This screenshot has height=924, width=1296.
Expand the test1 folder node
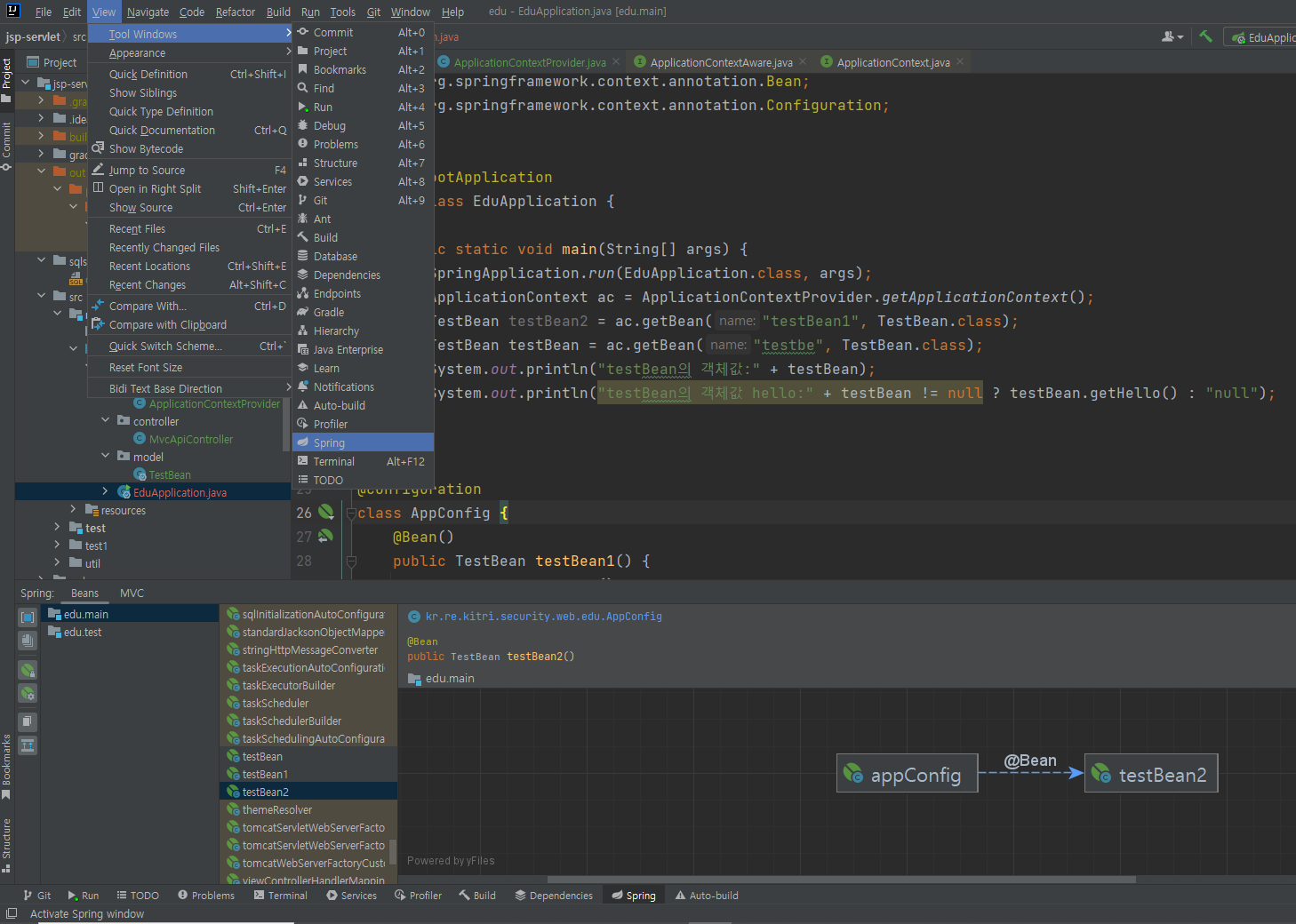57,545
